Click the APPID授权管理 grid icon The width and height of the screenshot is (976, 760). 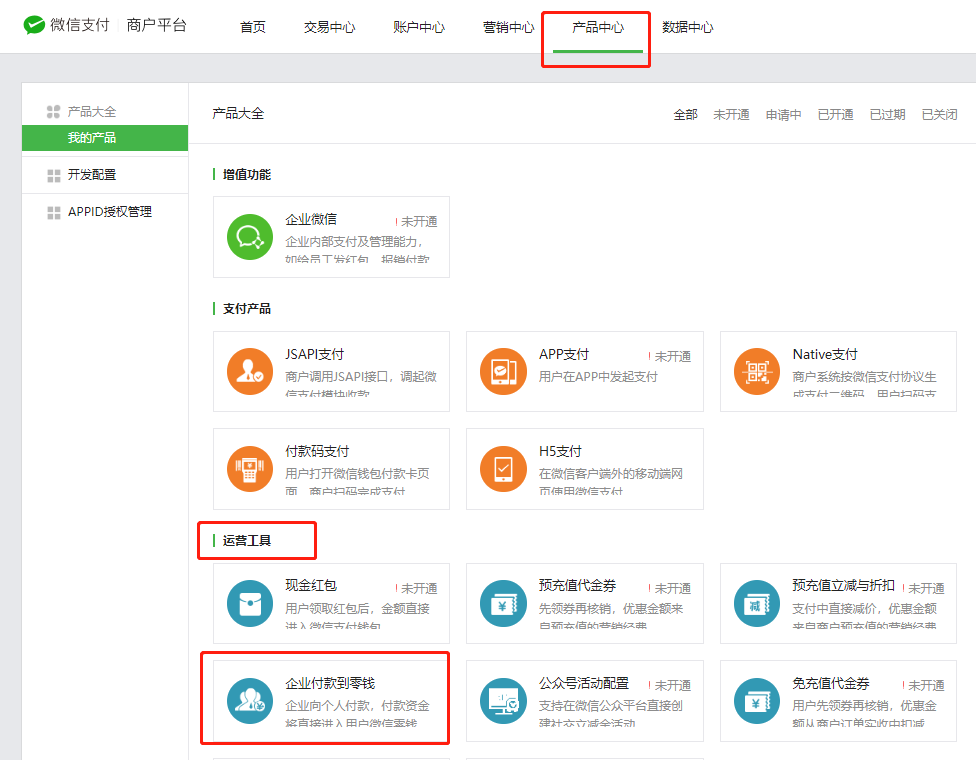(x=54, y=213)
